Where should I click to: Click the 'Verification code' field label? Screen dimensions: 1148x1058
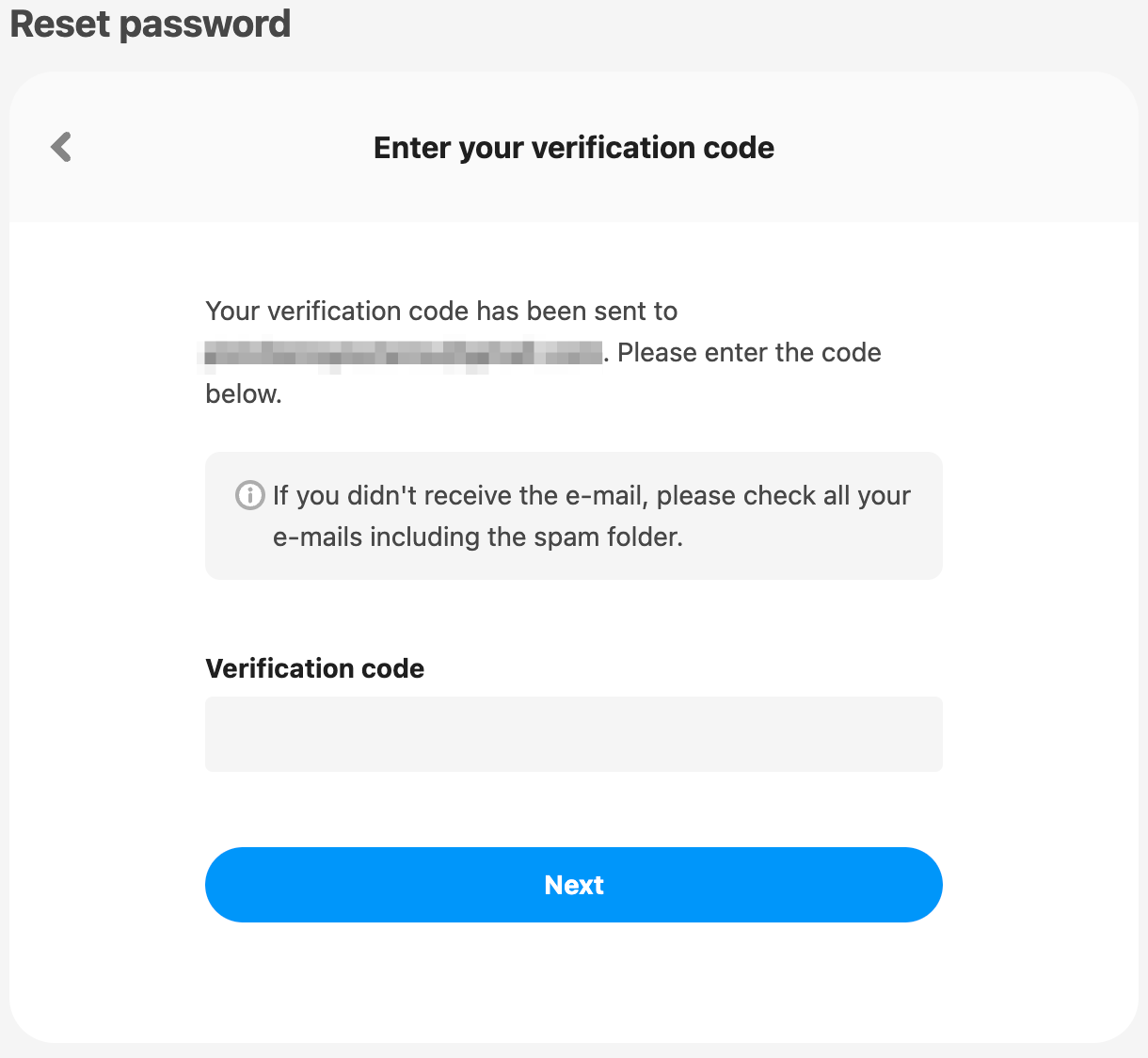tap(314, 668)
